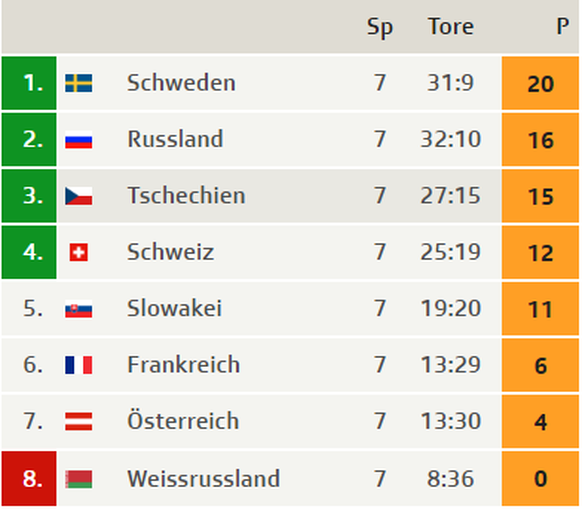Open the Russland team link
This screenshot has width=582, height=509.
pyautogui.click(x=175, y=139)
